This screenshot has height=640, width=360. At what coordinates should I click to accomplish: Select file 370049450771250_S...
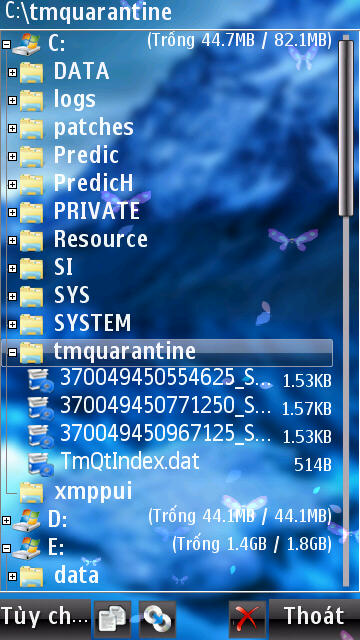(165, 406)
